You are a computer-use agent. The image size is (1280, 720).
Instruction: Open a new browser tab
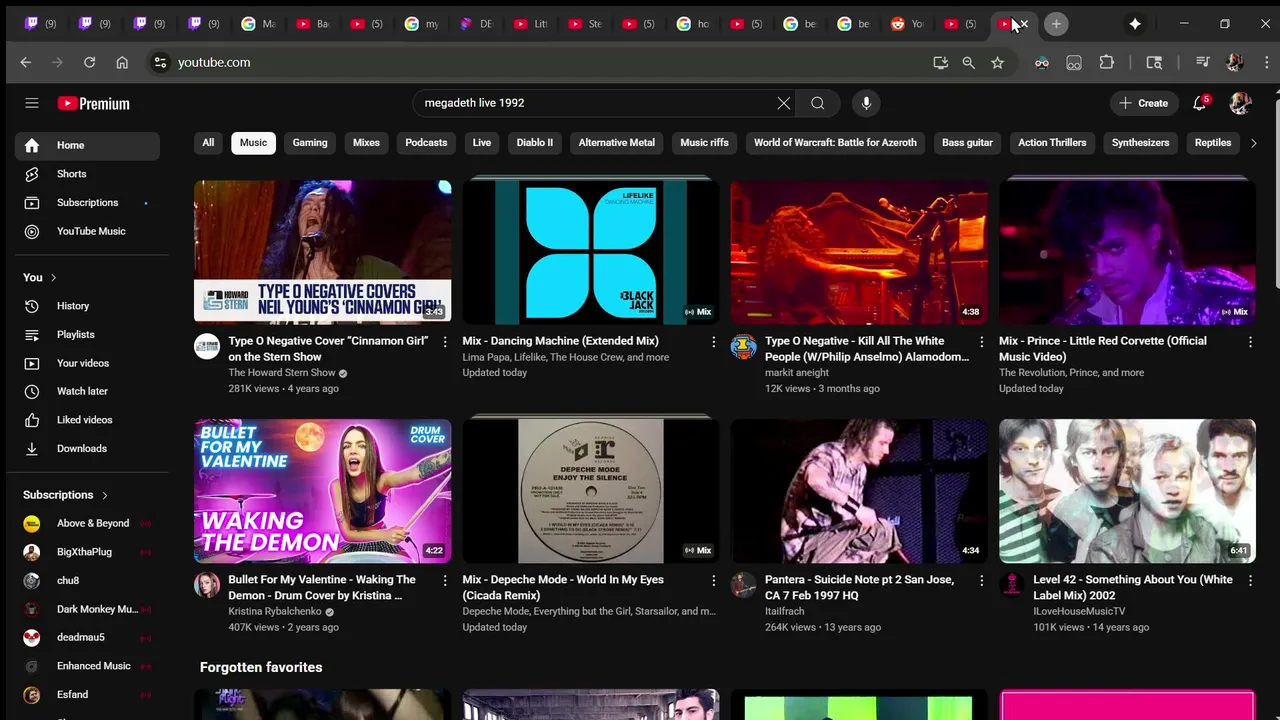click(1056, 23)
